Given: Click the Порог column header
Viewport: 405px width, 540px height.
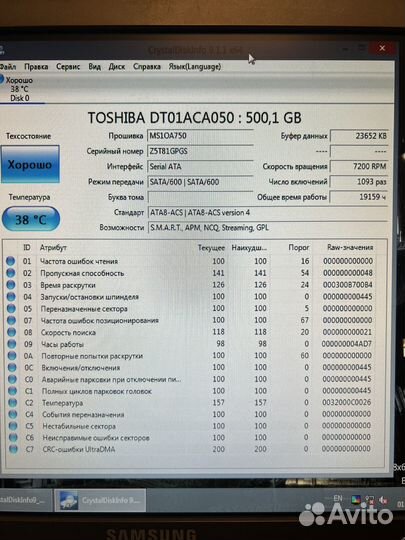Looking at the screenshot, I should tap(299, 248).
